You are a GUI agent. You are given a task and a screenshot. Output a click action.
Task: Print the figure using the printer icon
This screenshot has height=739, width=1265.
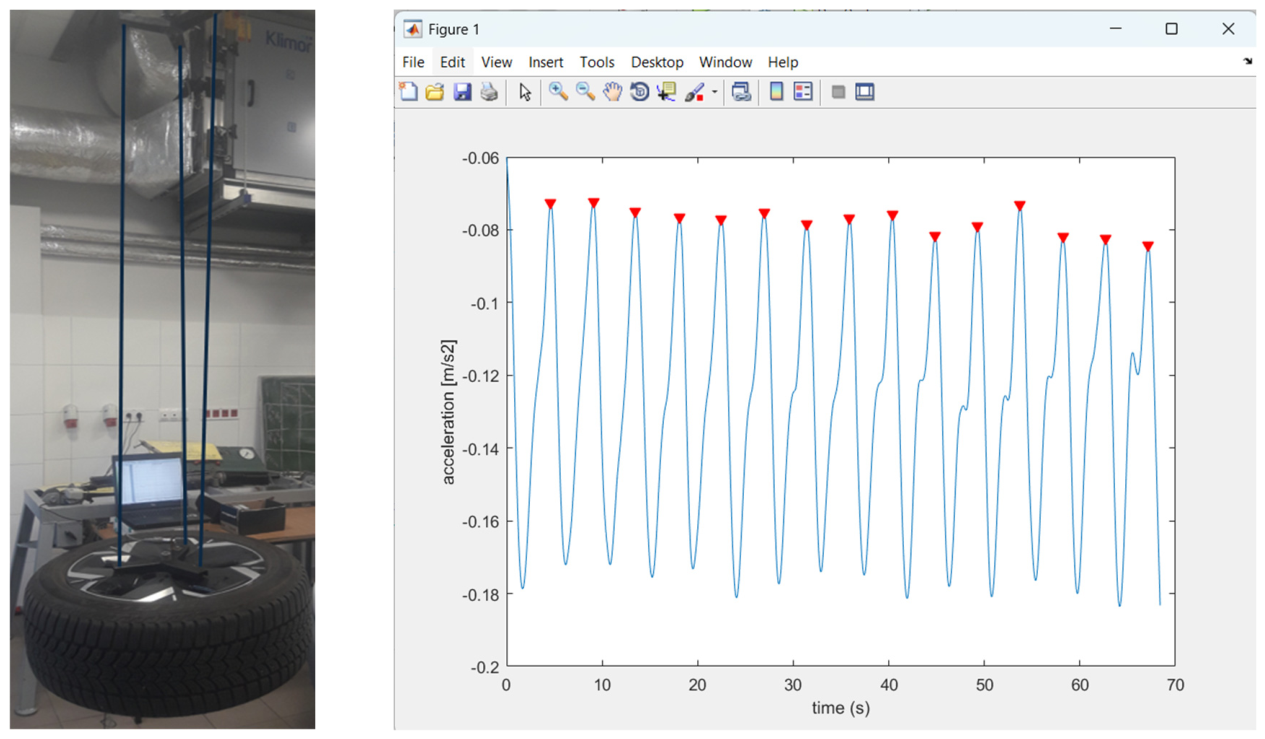tap(489, 92)
